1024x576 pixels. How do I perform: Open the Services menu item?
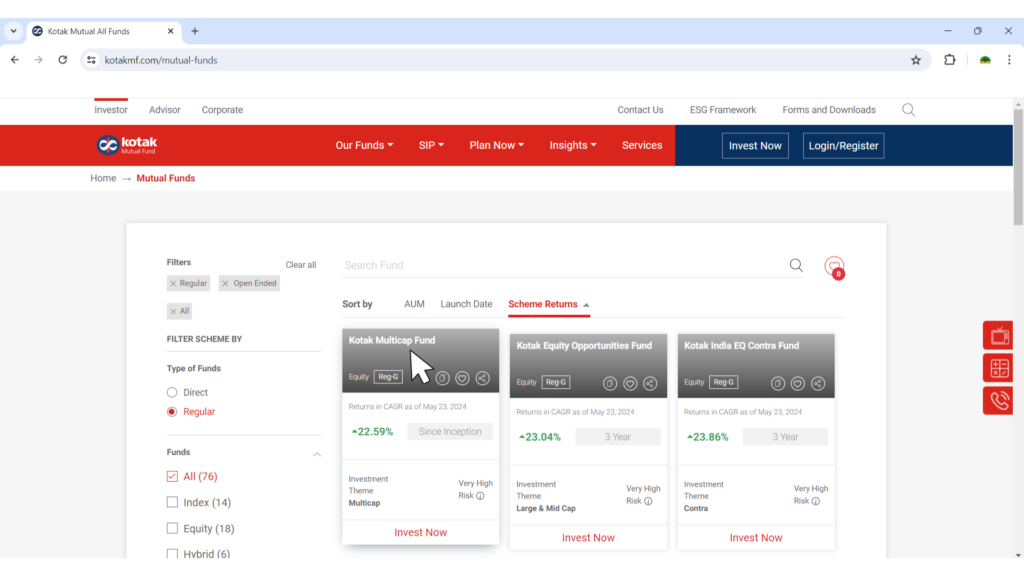pos(642,146)
